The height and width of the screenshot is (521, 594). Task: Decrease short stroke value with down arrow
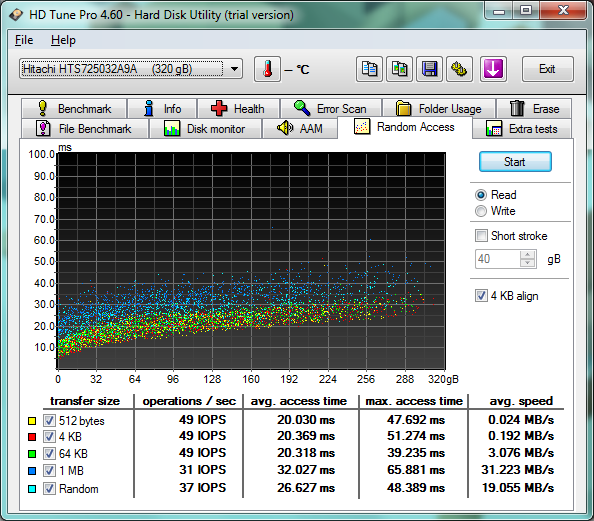pos(527,263)
